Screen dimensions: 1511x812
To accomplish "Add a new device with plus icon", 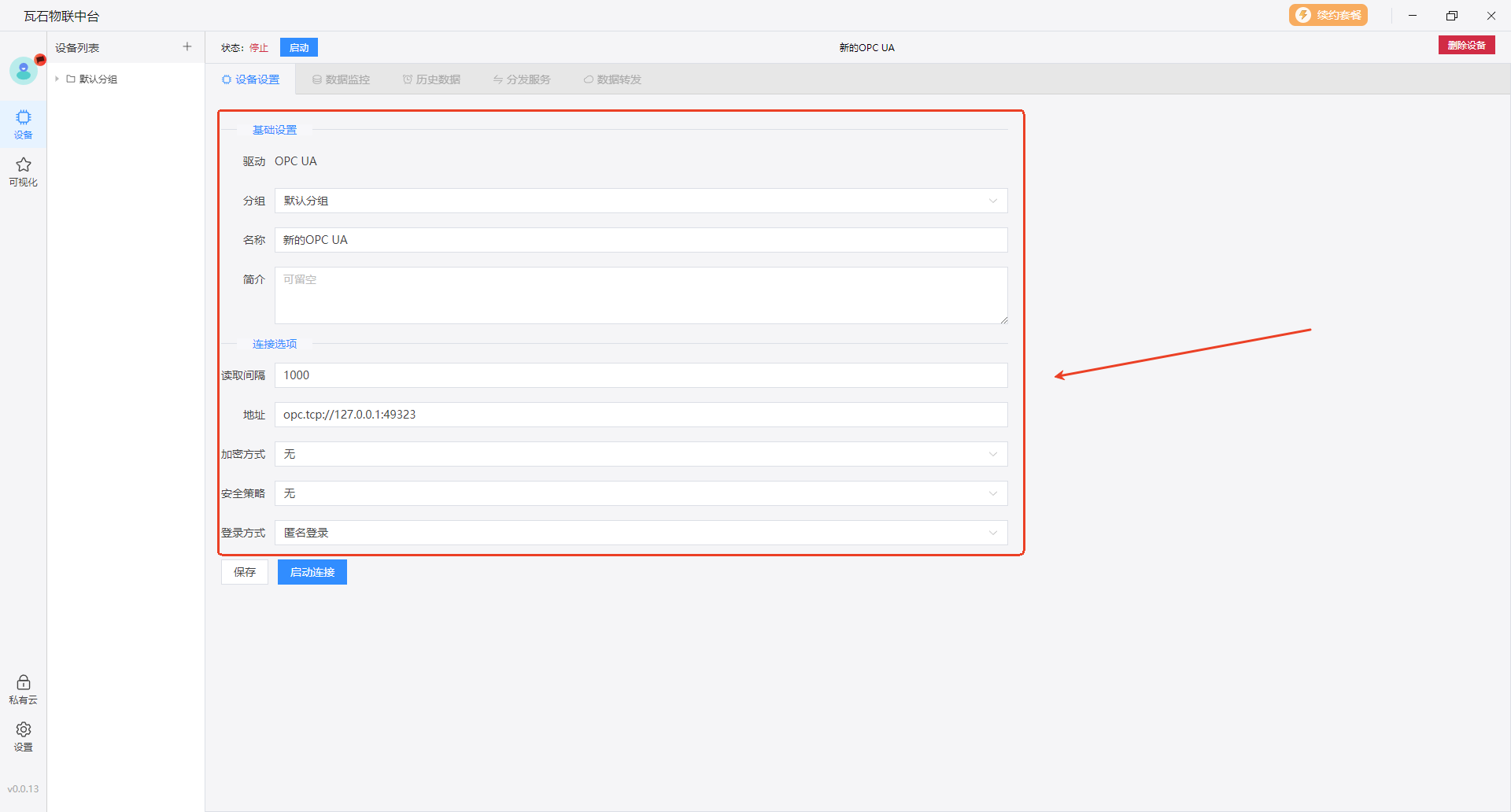I will 187,47.
